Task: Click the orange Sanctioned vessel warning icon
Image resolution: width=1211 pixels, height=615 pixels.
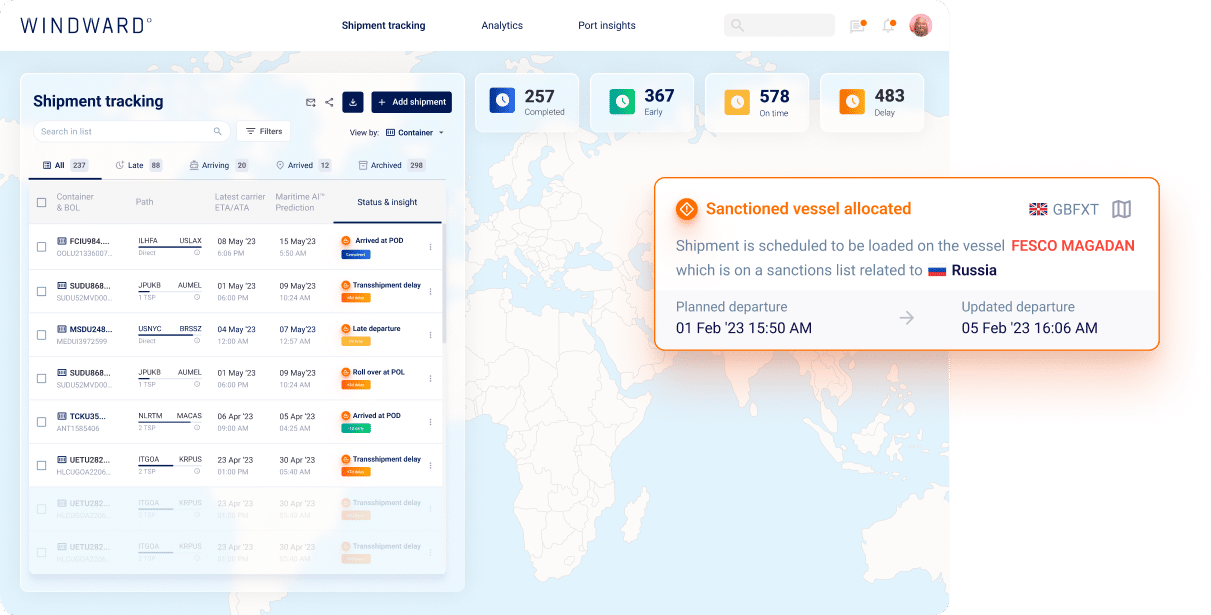Action: 686,209
